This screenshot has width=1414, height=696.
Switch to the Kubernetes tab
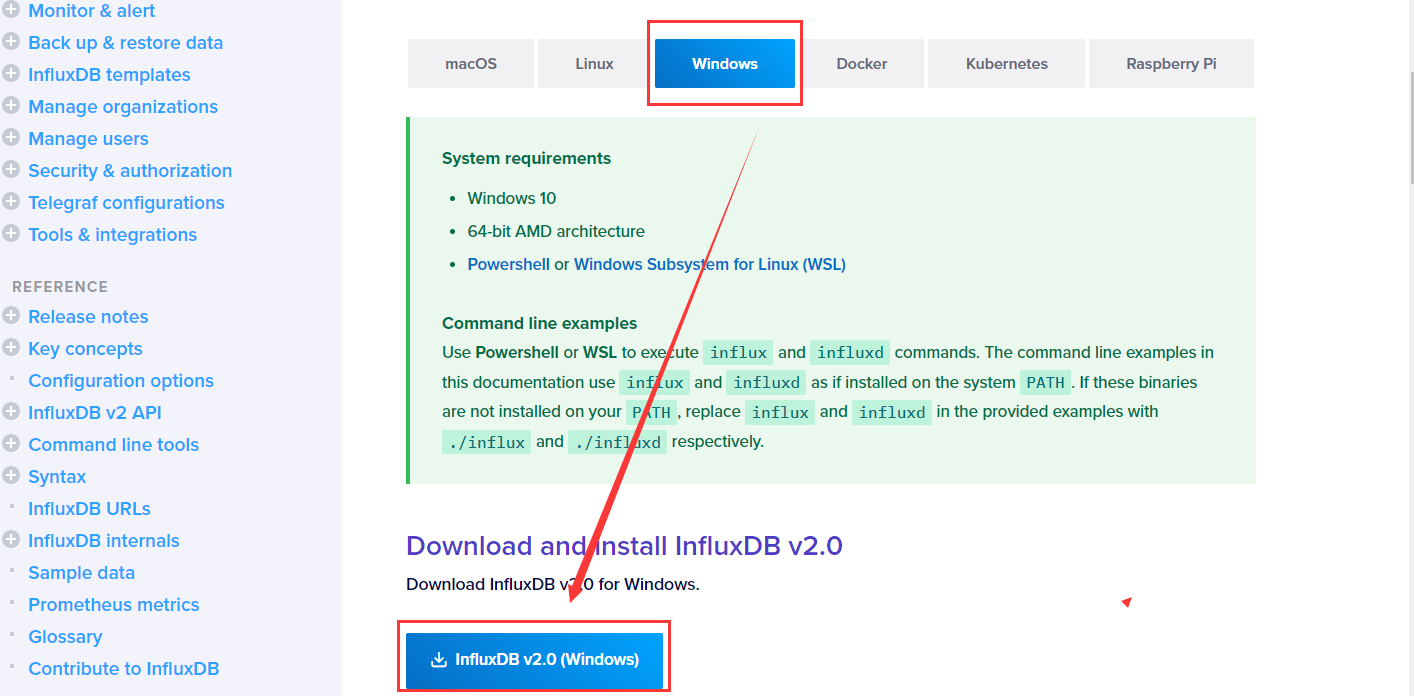tap(1007, 64)
